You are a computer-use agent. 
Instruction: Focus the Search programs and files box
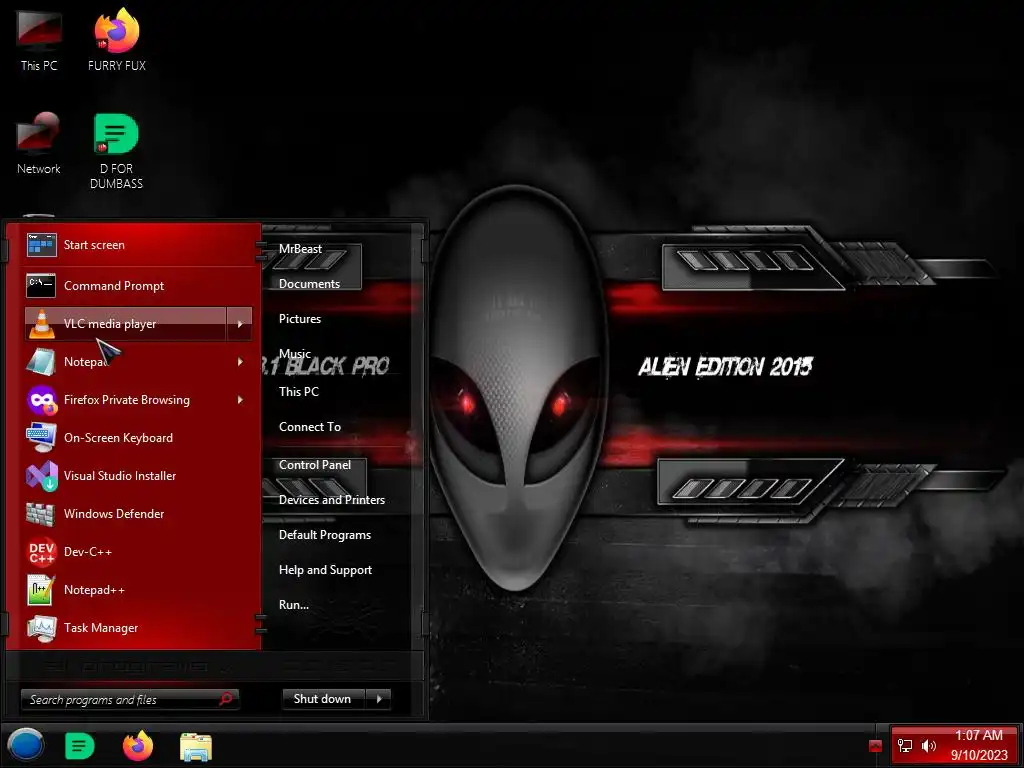coord(130,699)
